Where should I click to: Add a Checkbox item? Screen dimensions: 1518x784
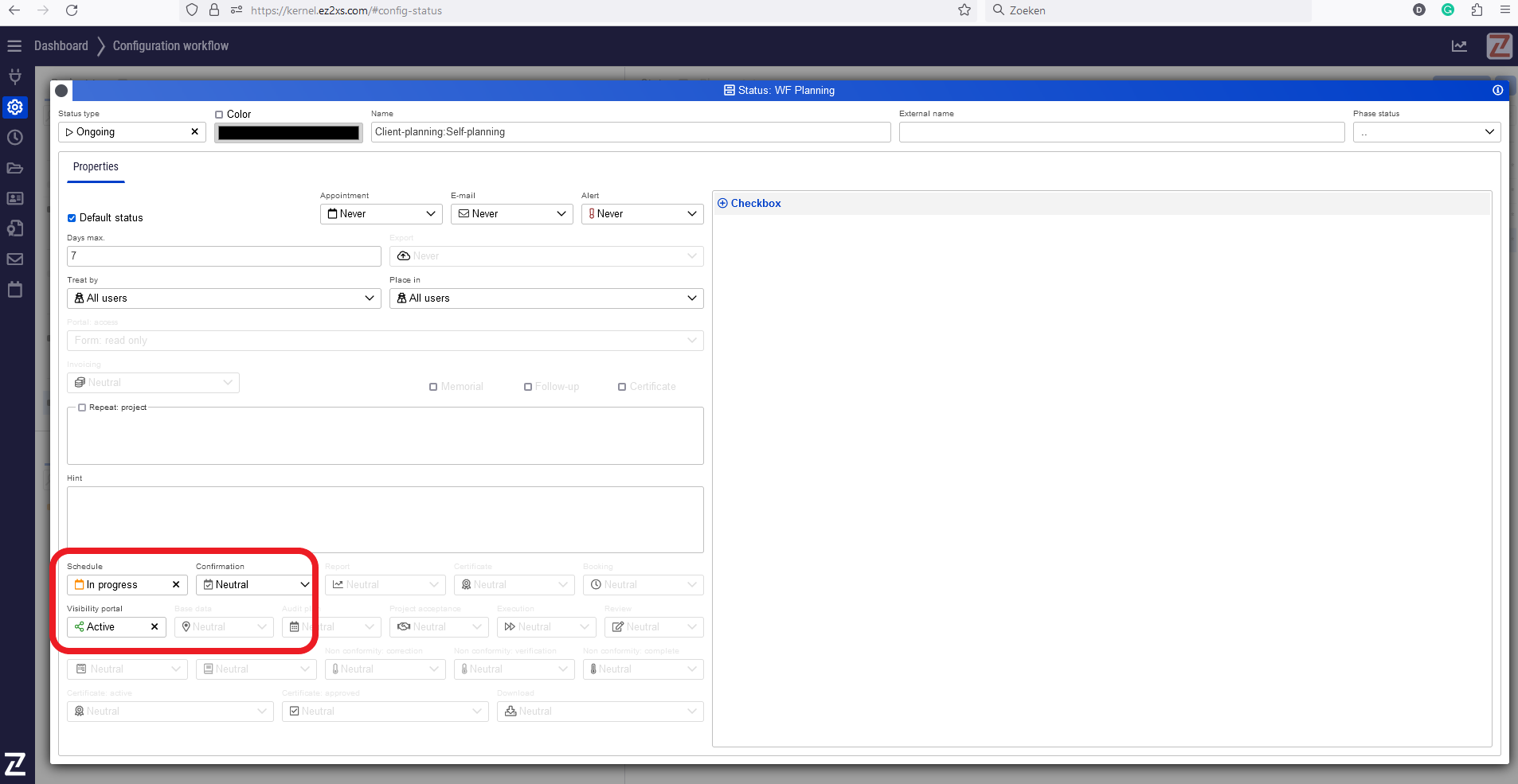point(749,204)
